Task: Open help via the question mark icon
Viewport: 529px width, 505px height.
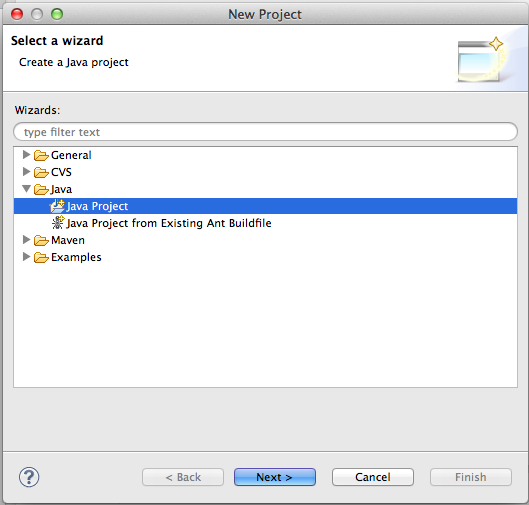Action: pyautogui.click(x=29, y=477)
